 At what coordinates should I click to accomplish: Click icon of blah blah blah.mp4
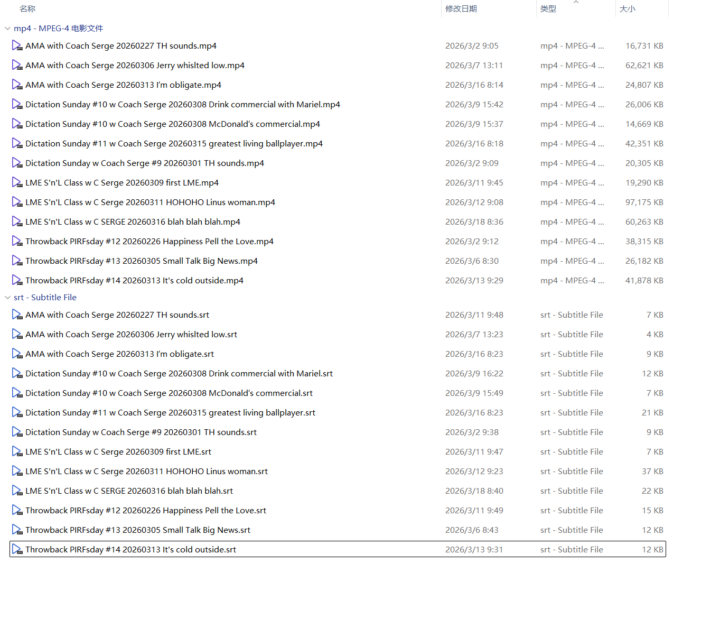(x=17, y=222)
